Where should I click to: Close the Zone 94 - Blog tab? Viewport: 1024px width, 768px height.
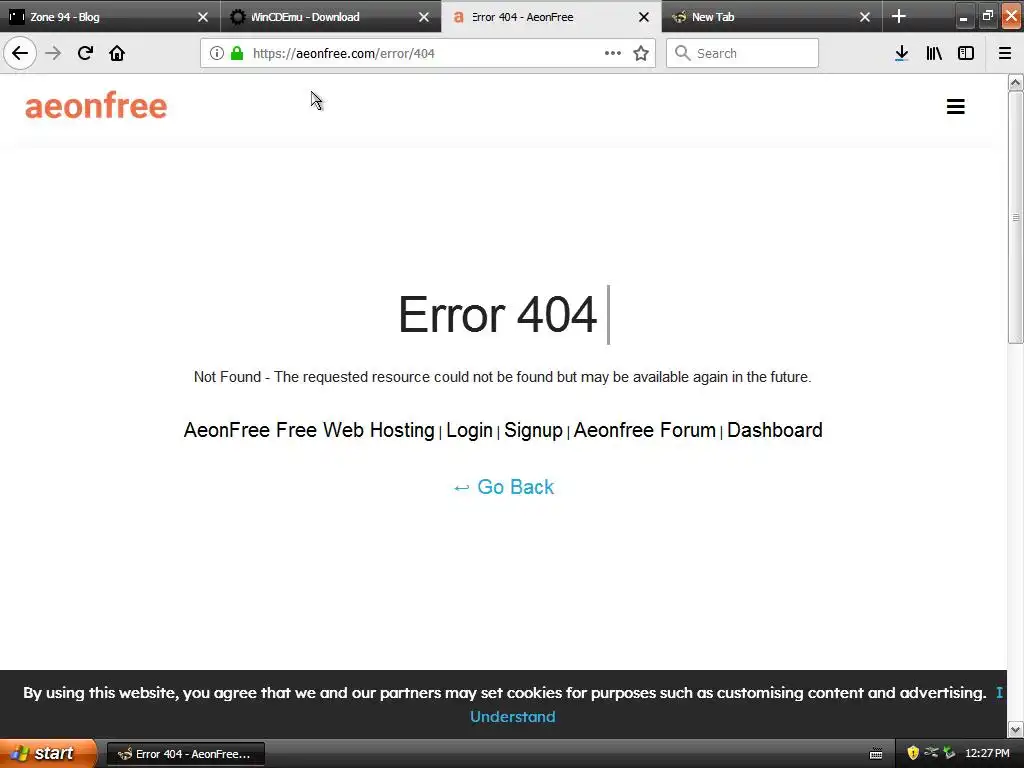[x=203, y=17]
